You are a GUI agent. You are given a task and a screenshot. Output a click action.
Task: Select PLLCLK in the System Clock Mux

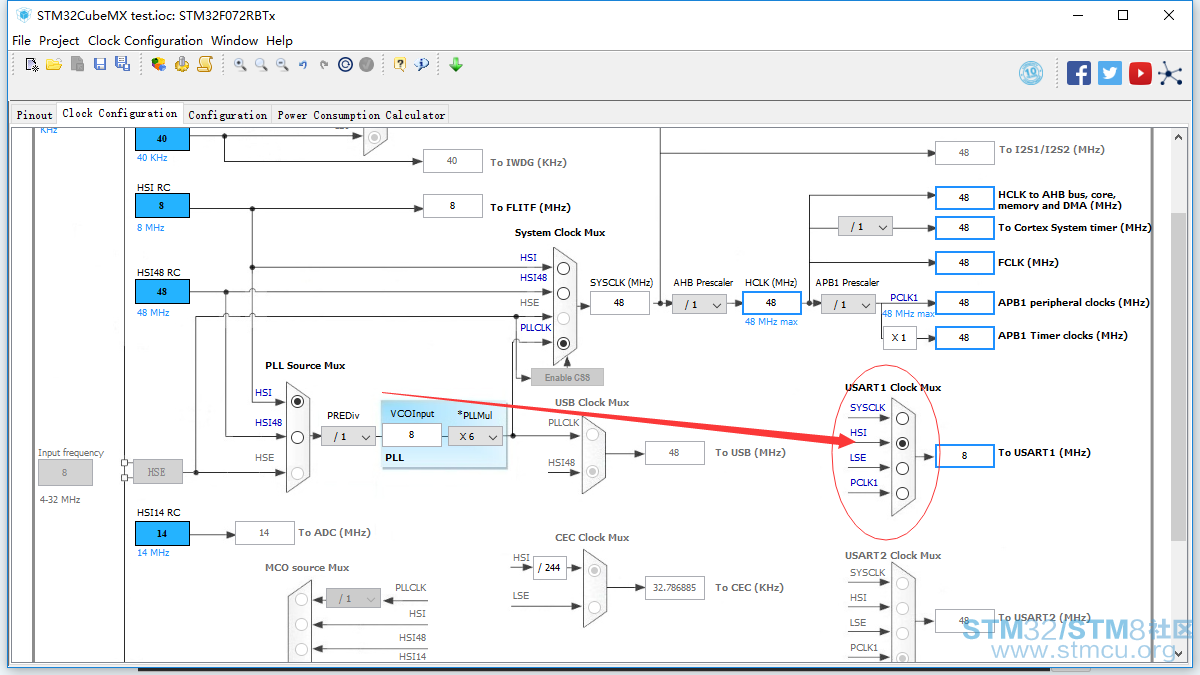[563, 343]
